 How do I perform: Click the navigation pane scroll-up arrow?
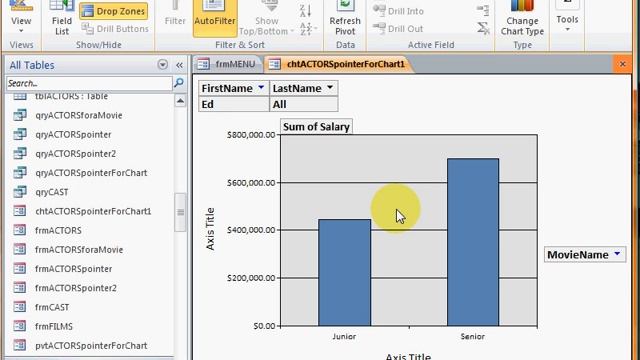[x=180, y=100]
